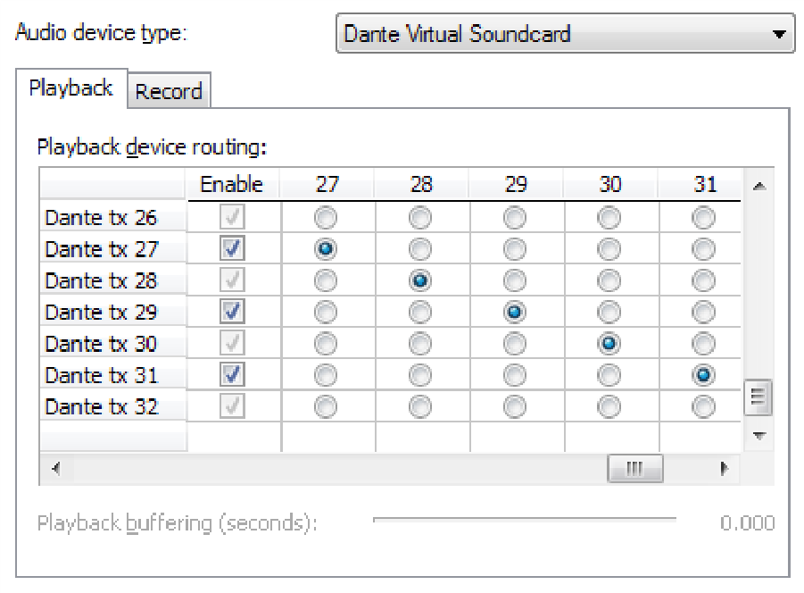Select the Playback tab

click(71, 88)
